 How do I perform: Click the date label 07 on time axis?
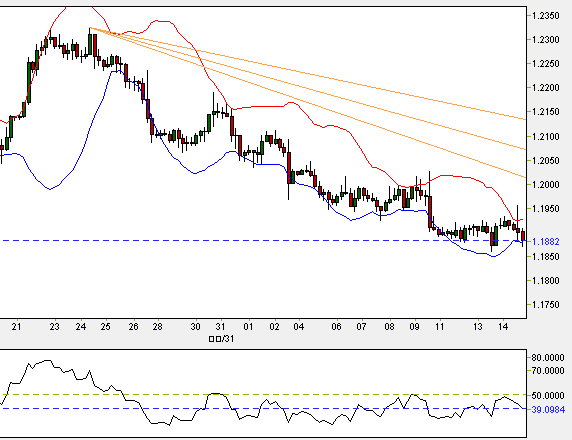tap(361, 327)
